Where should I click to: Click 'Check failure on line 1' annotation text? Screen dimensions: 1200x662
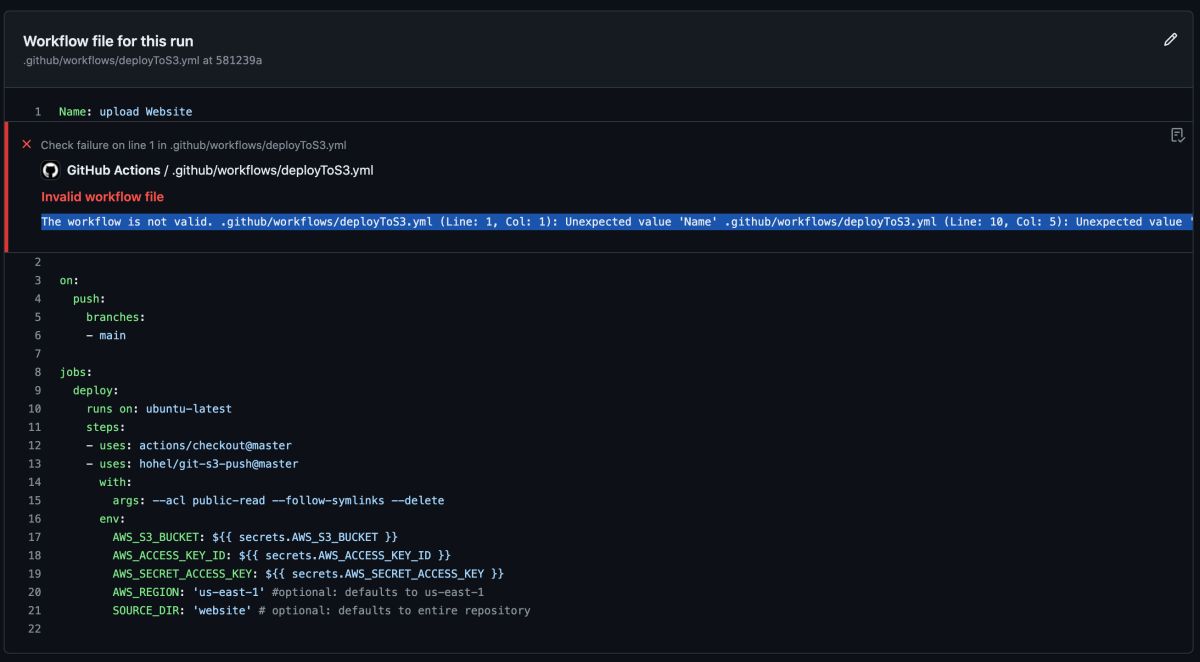[194, 145]
